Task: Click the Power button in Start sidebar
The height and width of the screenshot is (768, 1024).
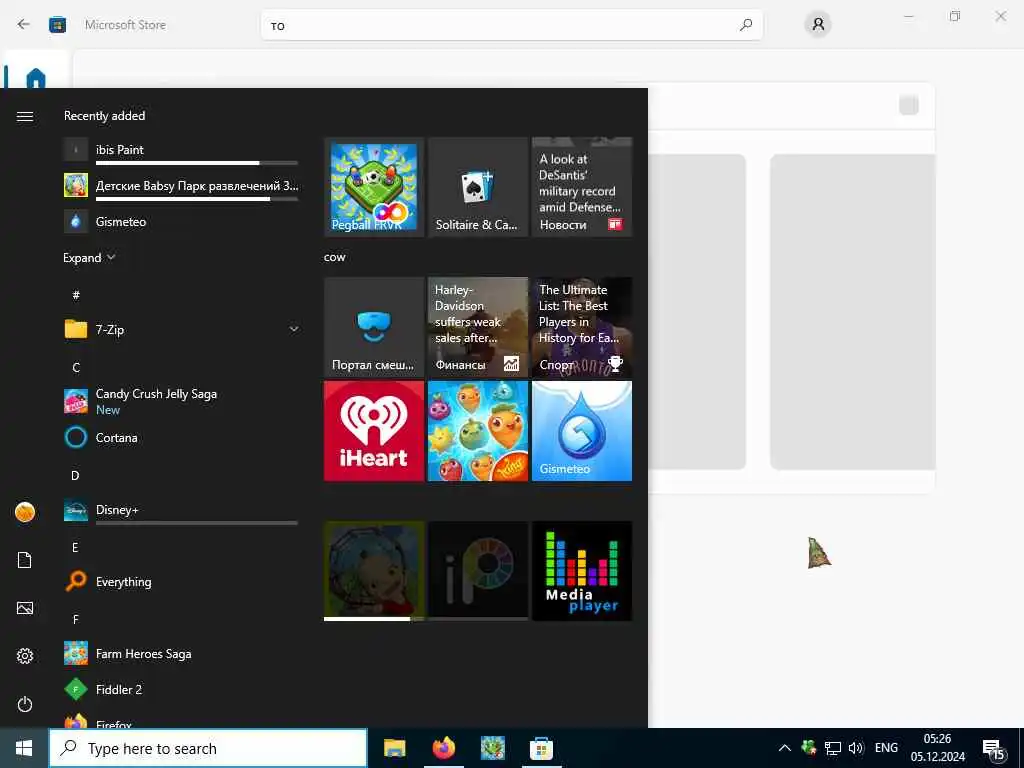Action: [25, 704]
